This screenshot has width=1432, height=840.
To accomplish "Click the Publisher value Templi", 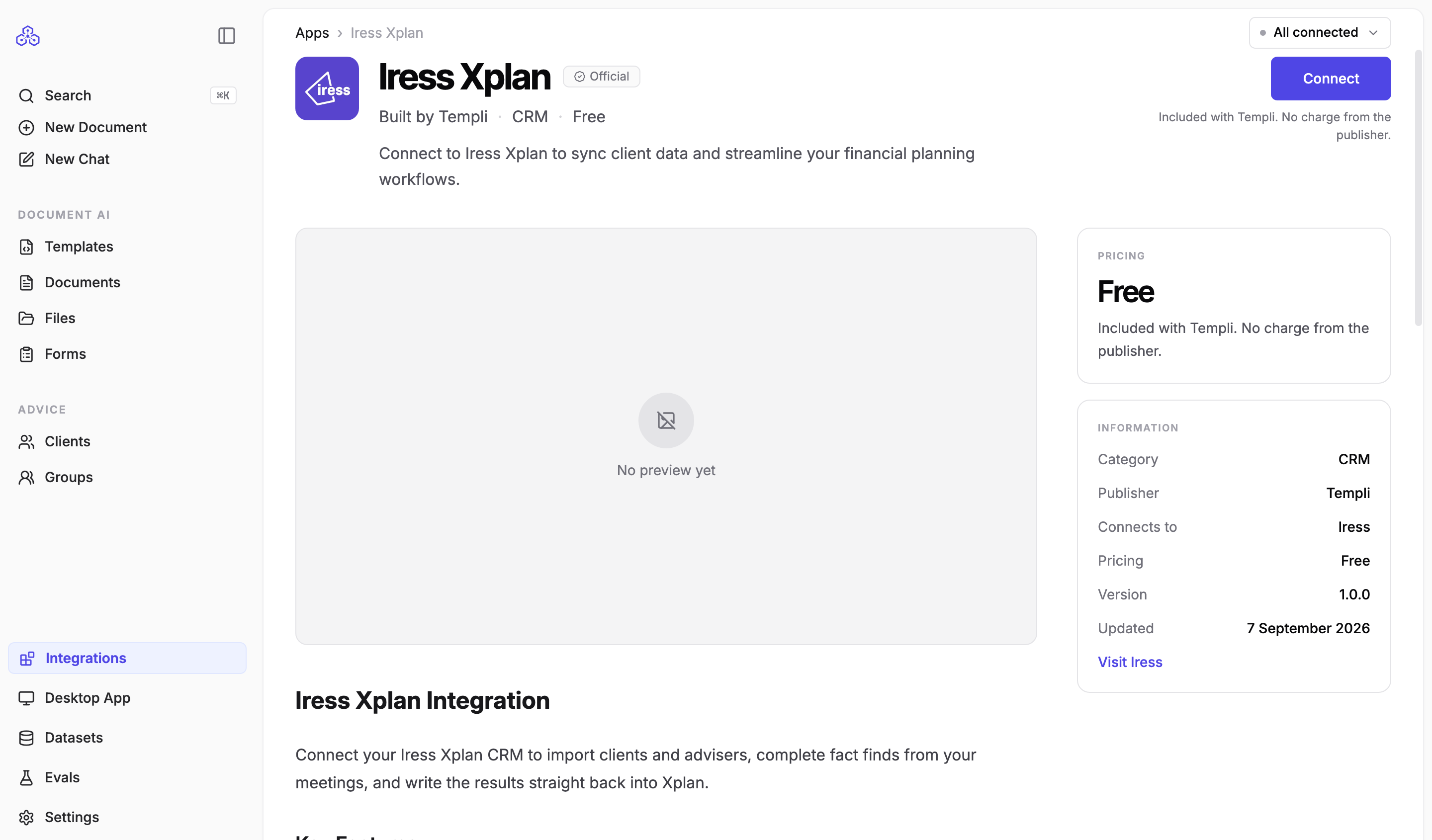I will 1348,493.
